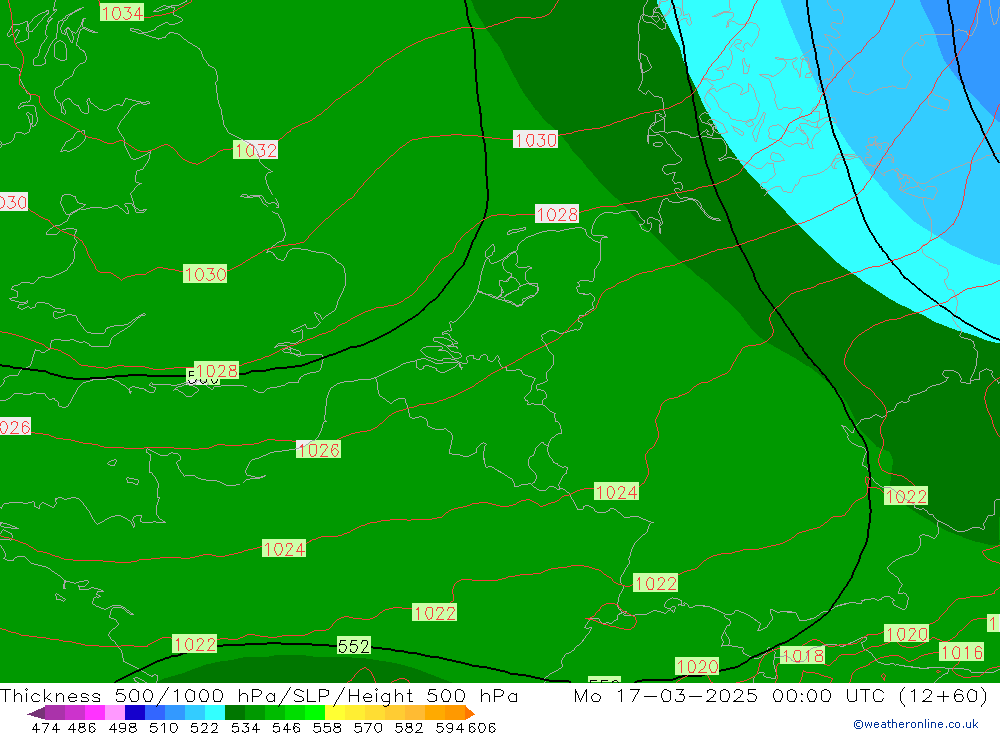Click the legend value 522

(204, 728)
